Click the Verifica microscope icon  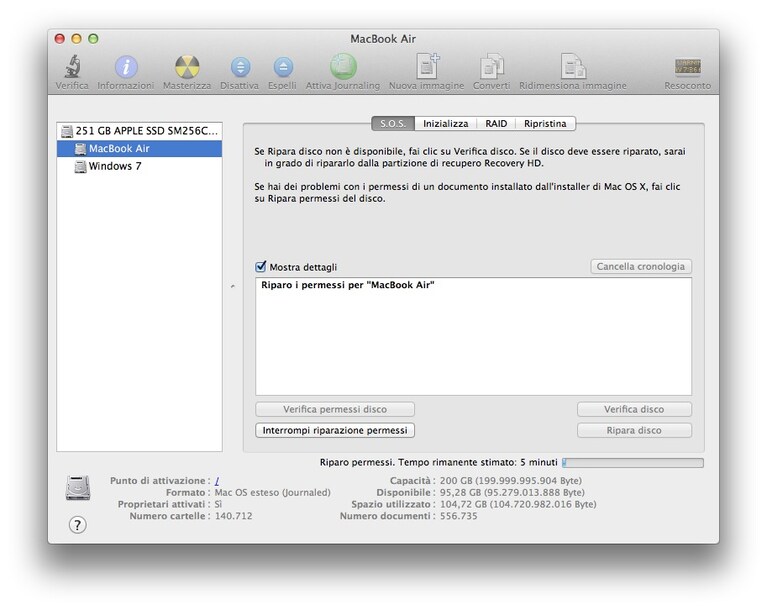72,67
